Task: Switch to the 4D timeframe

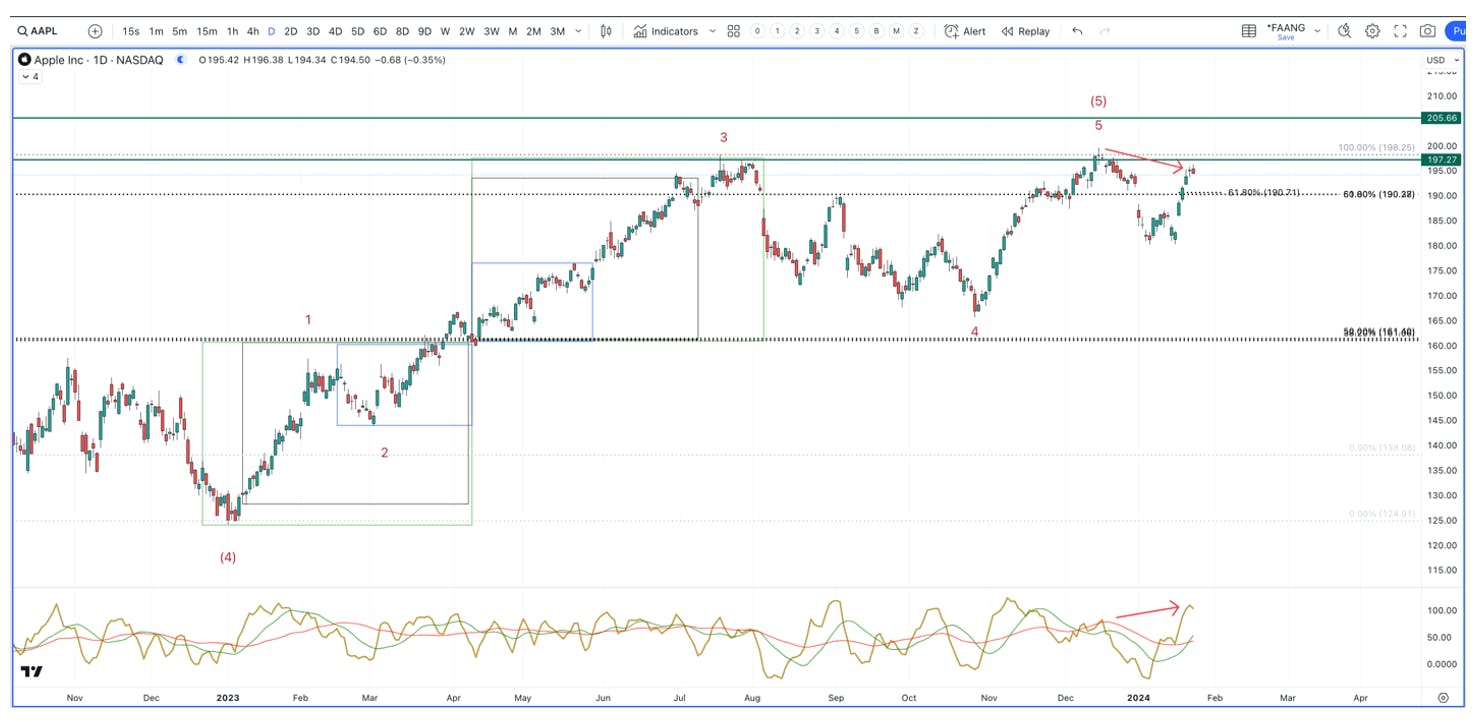Action: click(335, 31)
